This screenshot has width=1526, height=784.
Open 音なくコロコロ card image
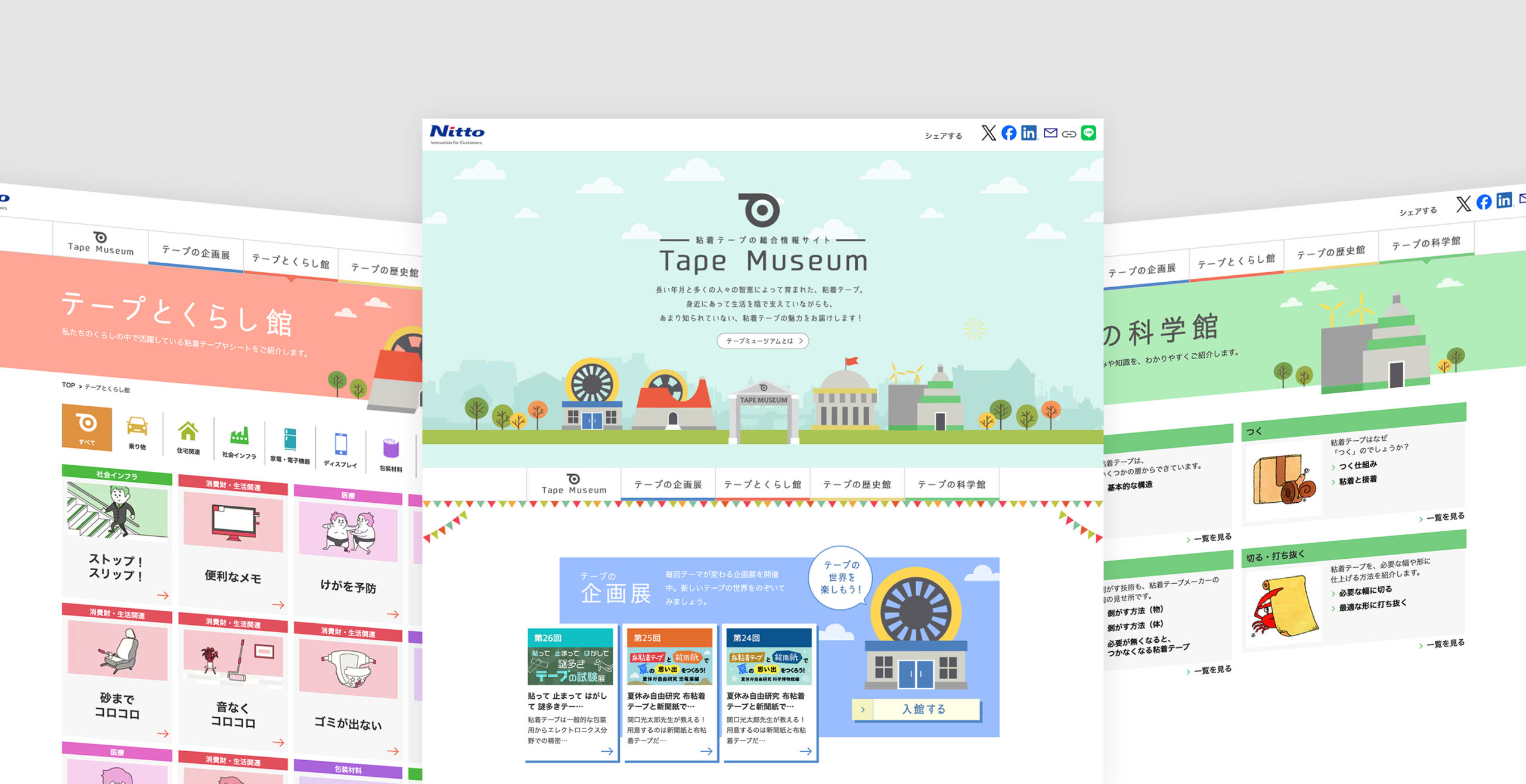[x=232, y=659]
